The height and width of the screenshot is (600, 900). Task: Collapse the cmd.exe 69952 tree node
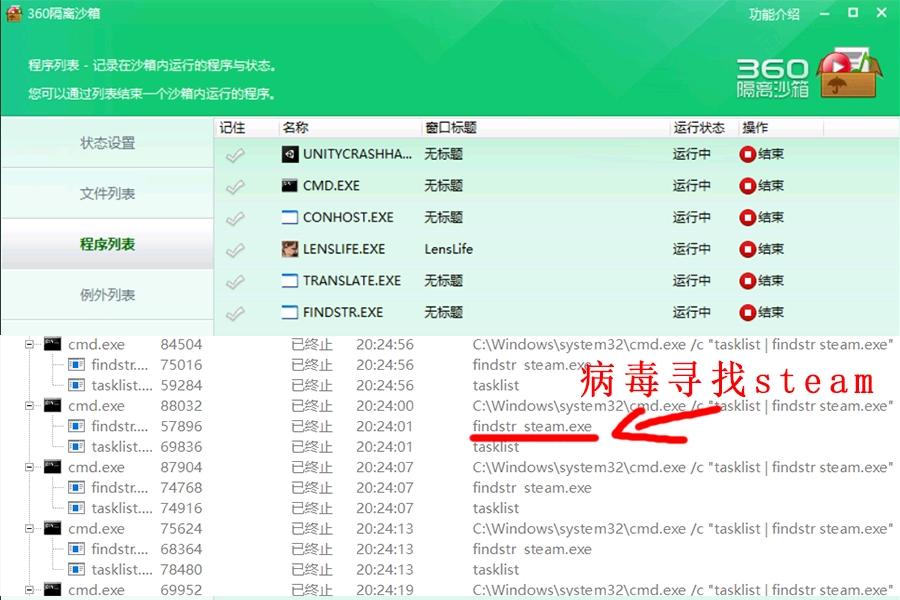pos(29,590)
